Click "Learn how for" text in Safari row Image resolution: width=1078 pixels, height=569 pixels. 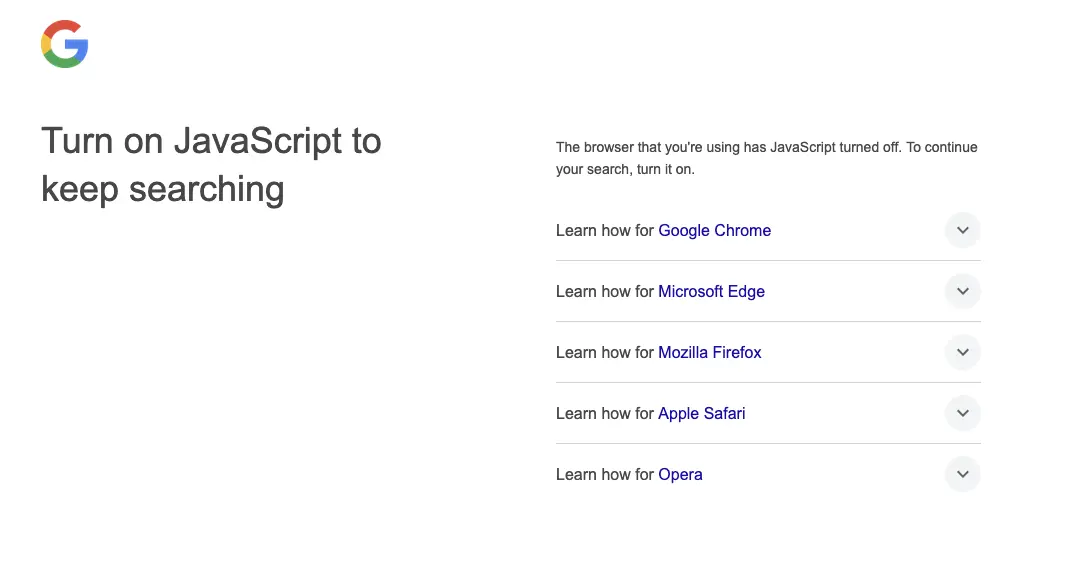[604, 413]
